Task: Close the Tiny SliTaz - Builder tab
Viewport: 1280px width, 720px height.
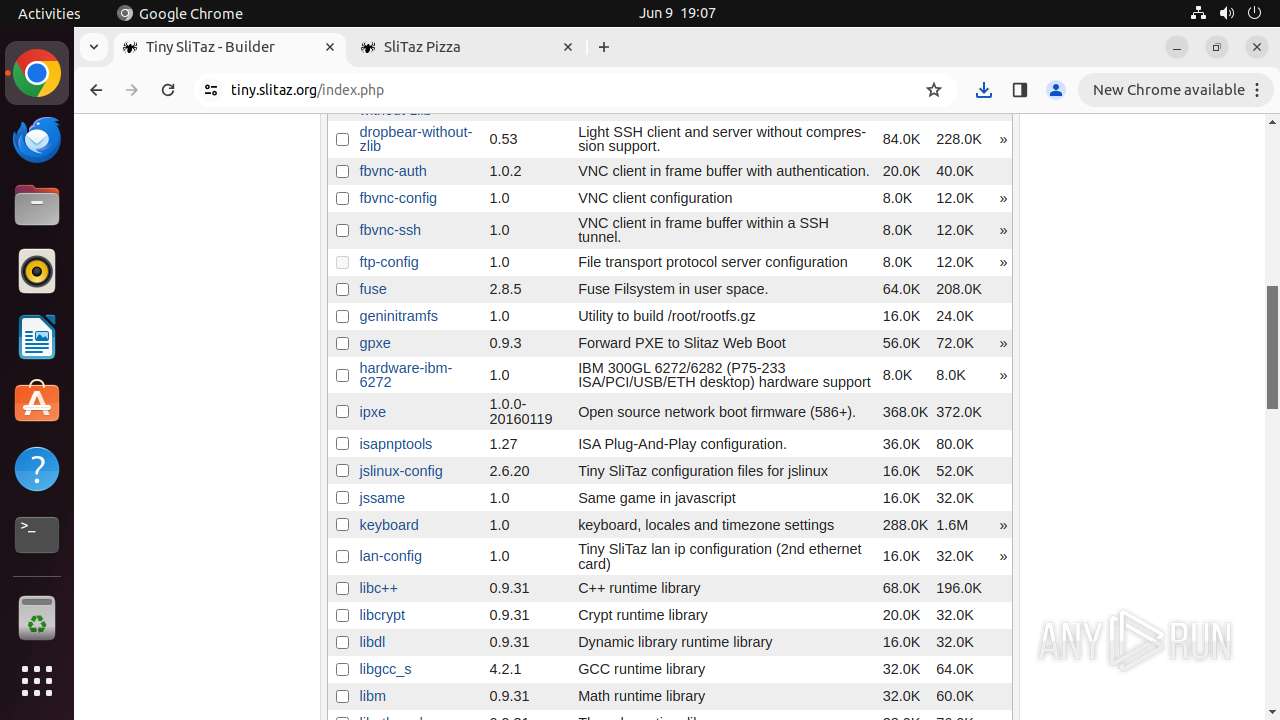Action: (x=330, y=47)
